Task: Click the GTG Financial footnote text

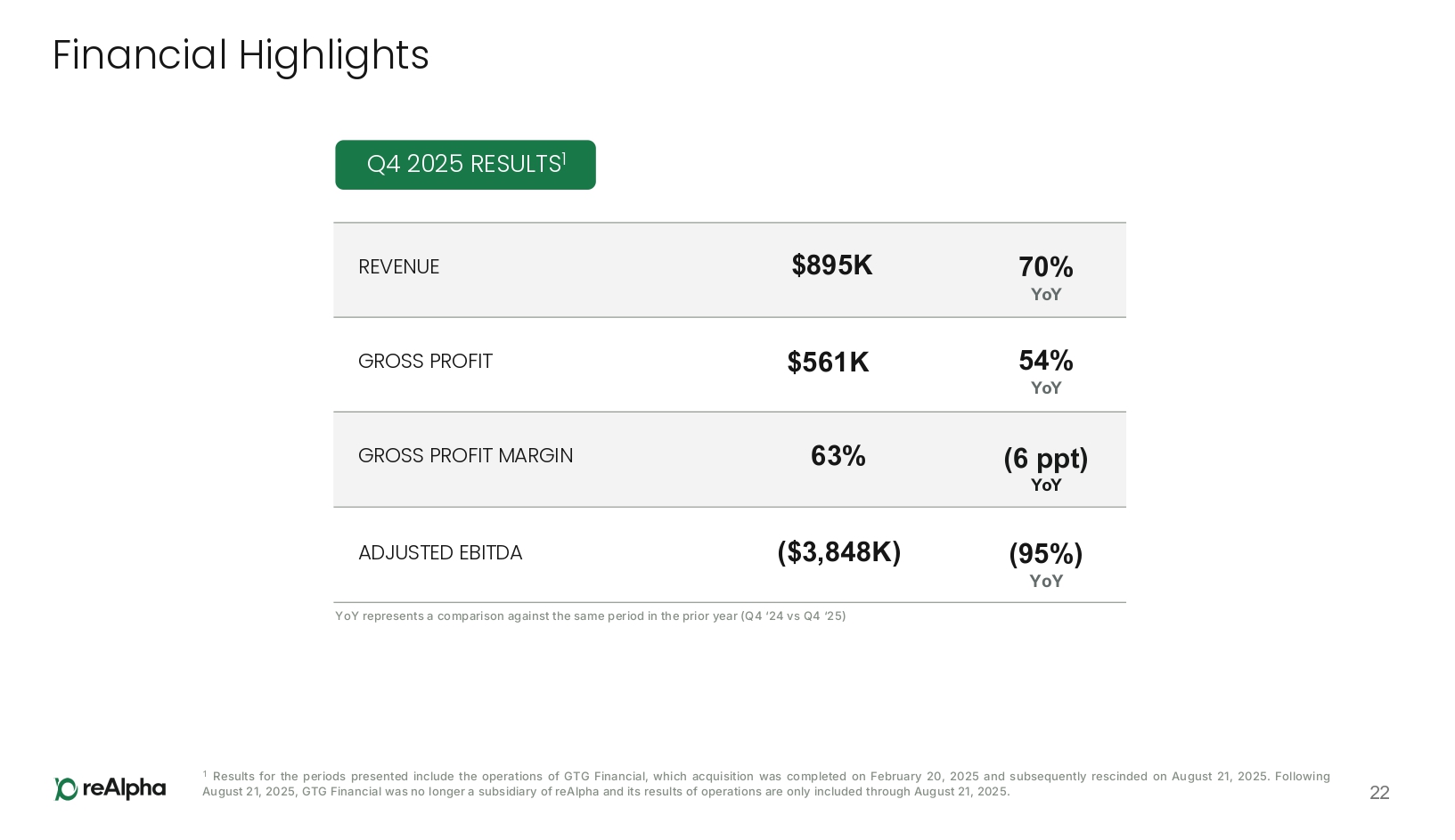Action: pyautogui.click(x=765, y=784)
